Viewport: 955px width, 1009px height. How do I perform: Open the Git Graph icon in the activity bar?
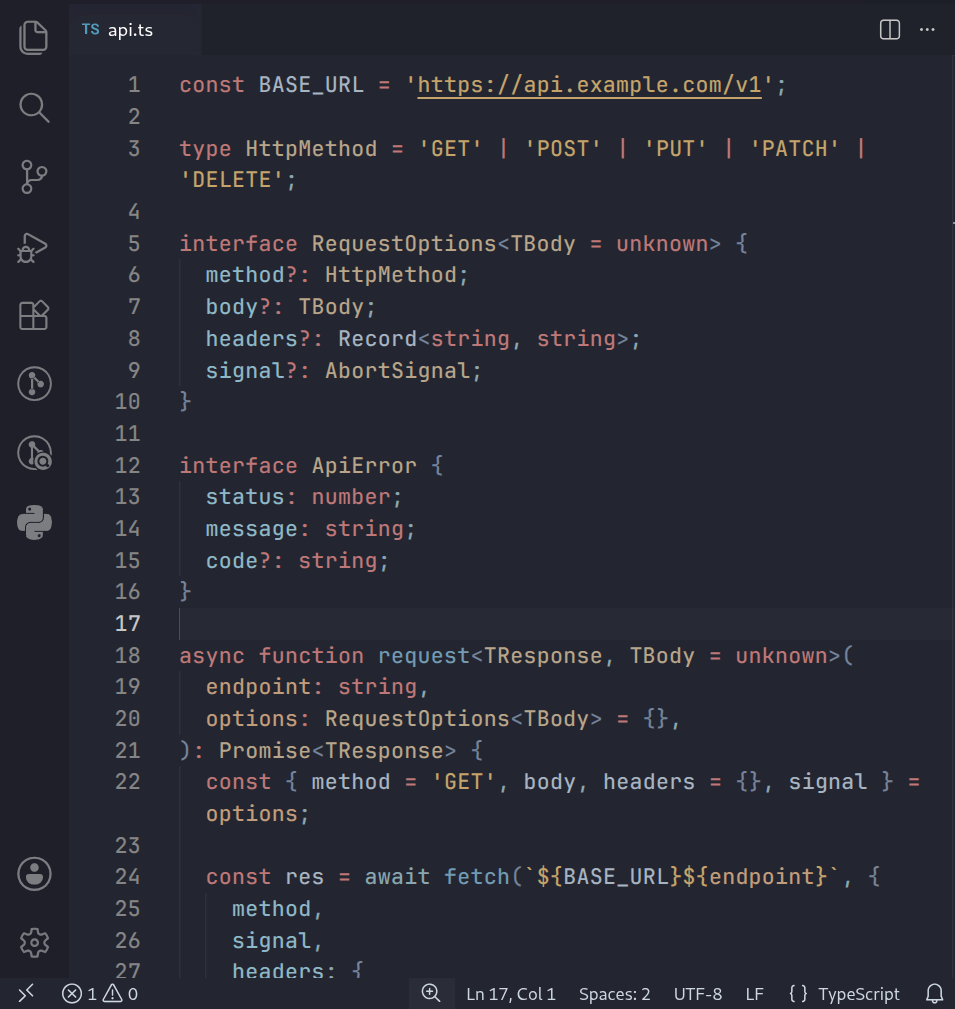[34, 384]
